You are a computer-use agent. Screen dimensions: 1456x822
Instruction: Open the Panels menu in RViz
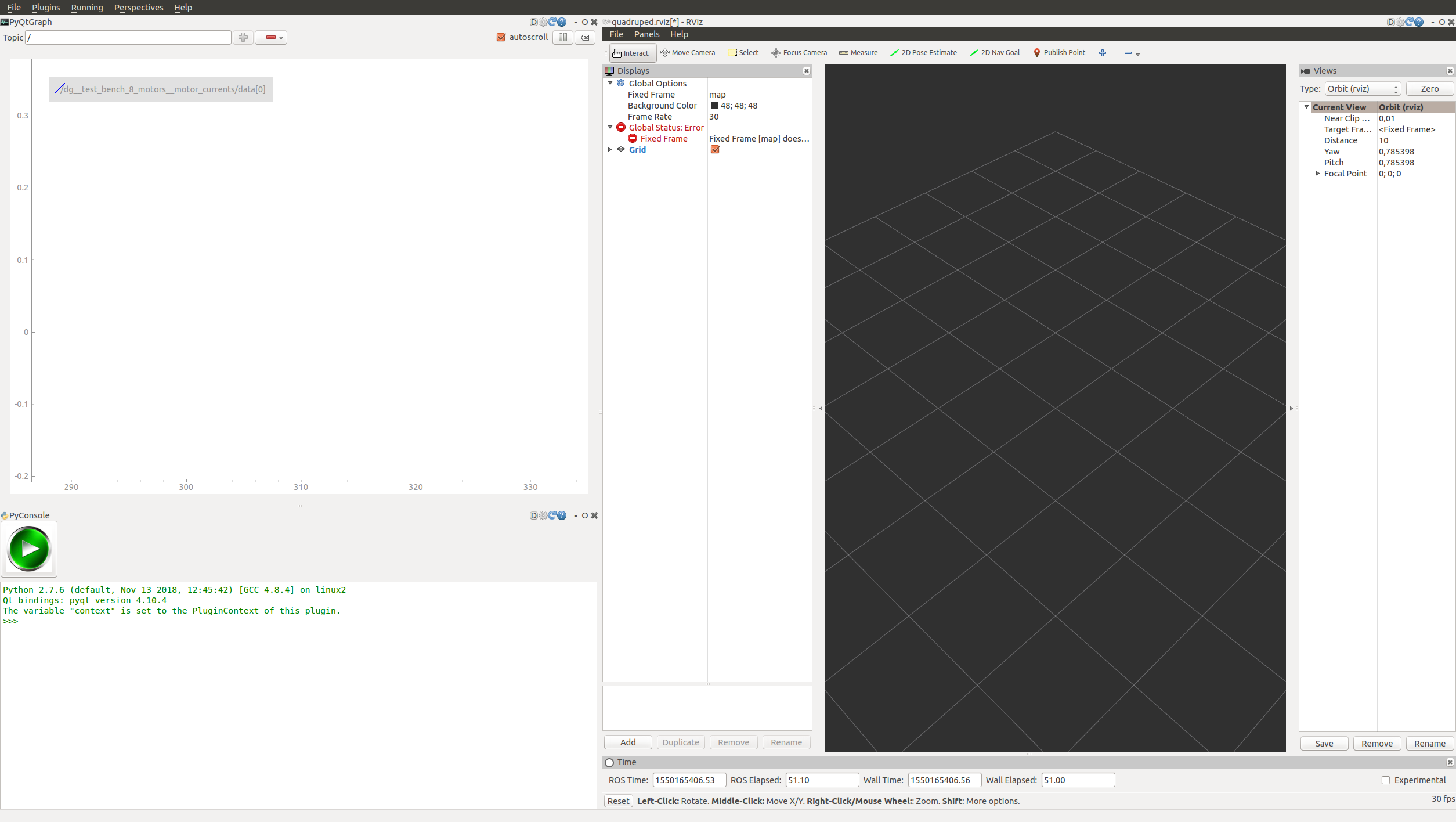[645, 33]
